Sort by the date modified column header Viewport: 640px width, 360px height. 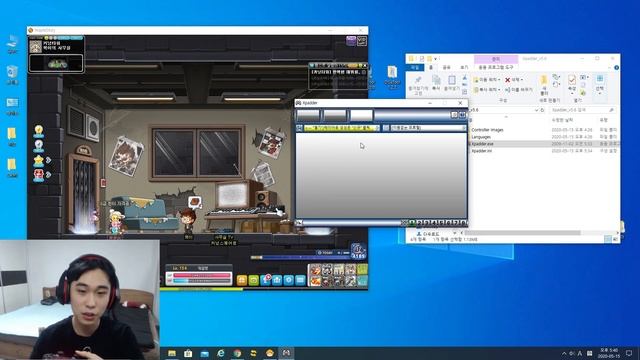tap(562, 120)
